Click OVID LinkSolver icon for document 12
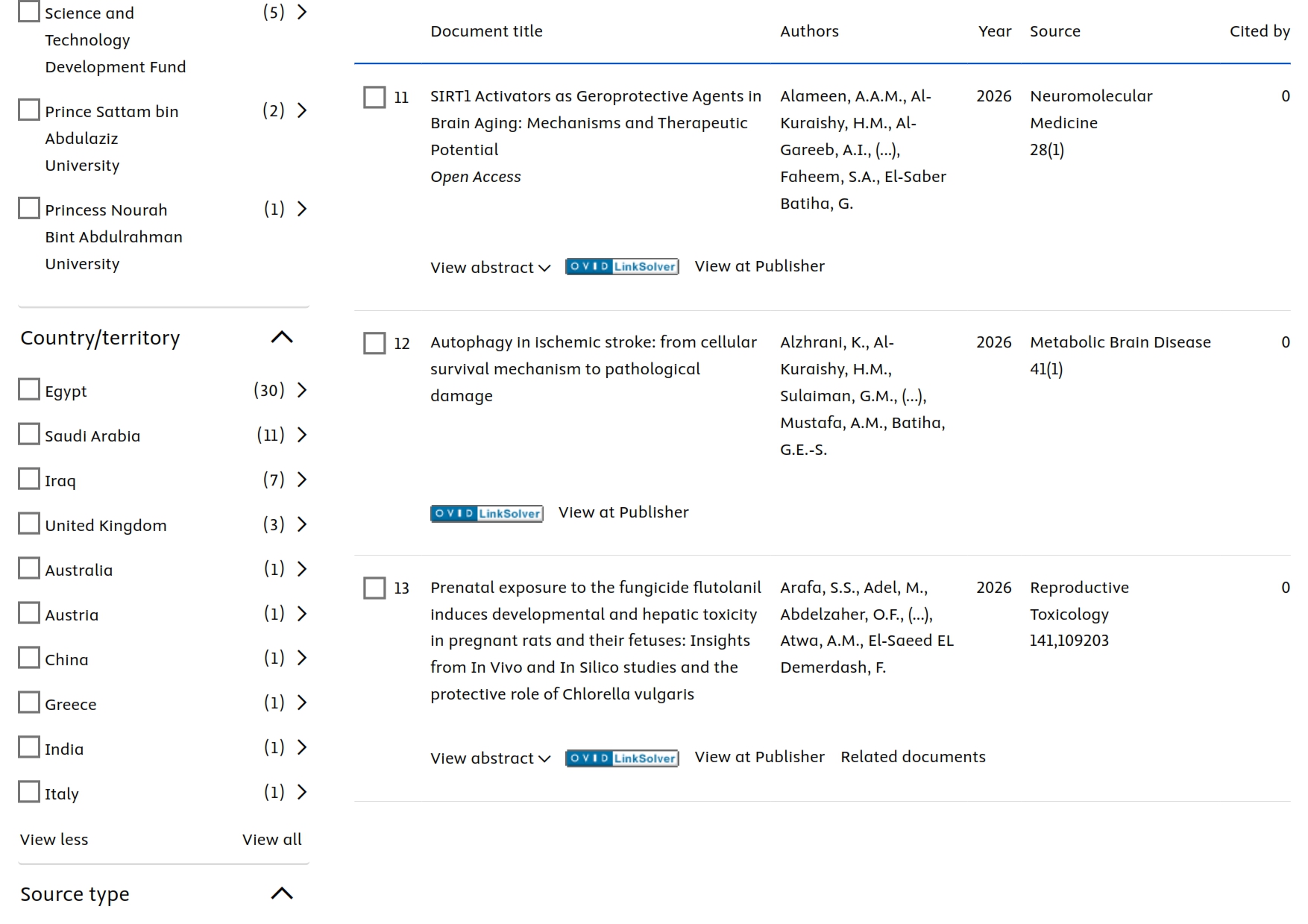Image resolution: width=1308 pixels, height=924 pixels. (x=486, y=513)
